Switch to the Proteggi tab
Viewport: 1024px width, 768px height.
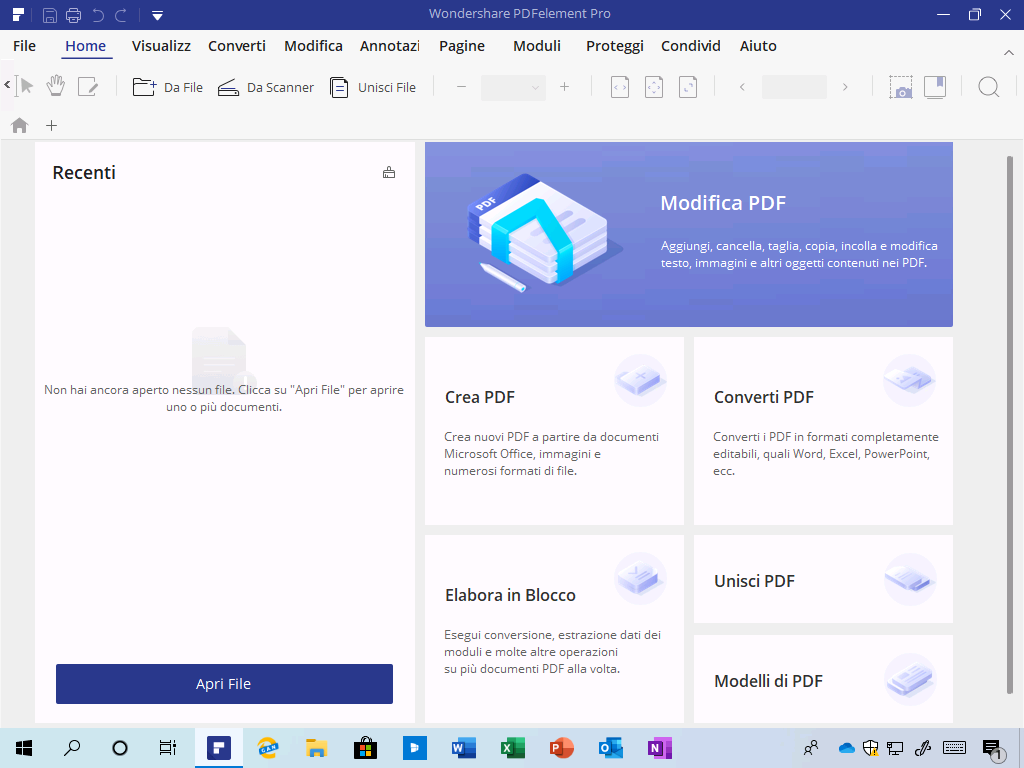615,46
